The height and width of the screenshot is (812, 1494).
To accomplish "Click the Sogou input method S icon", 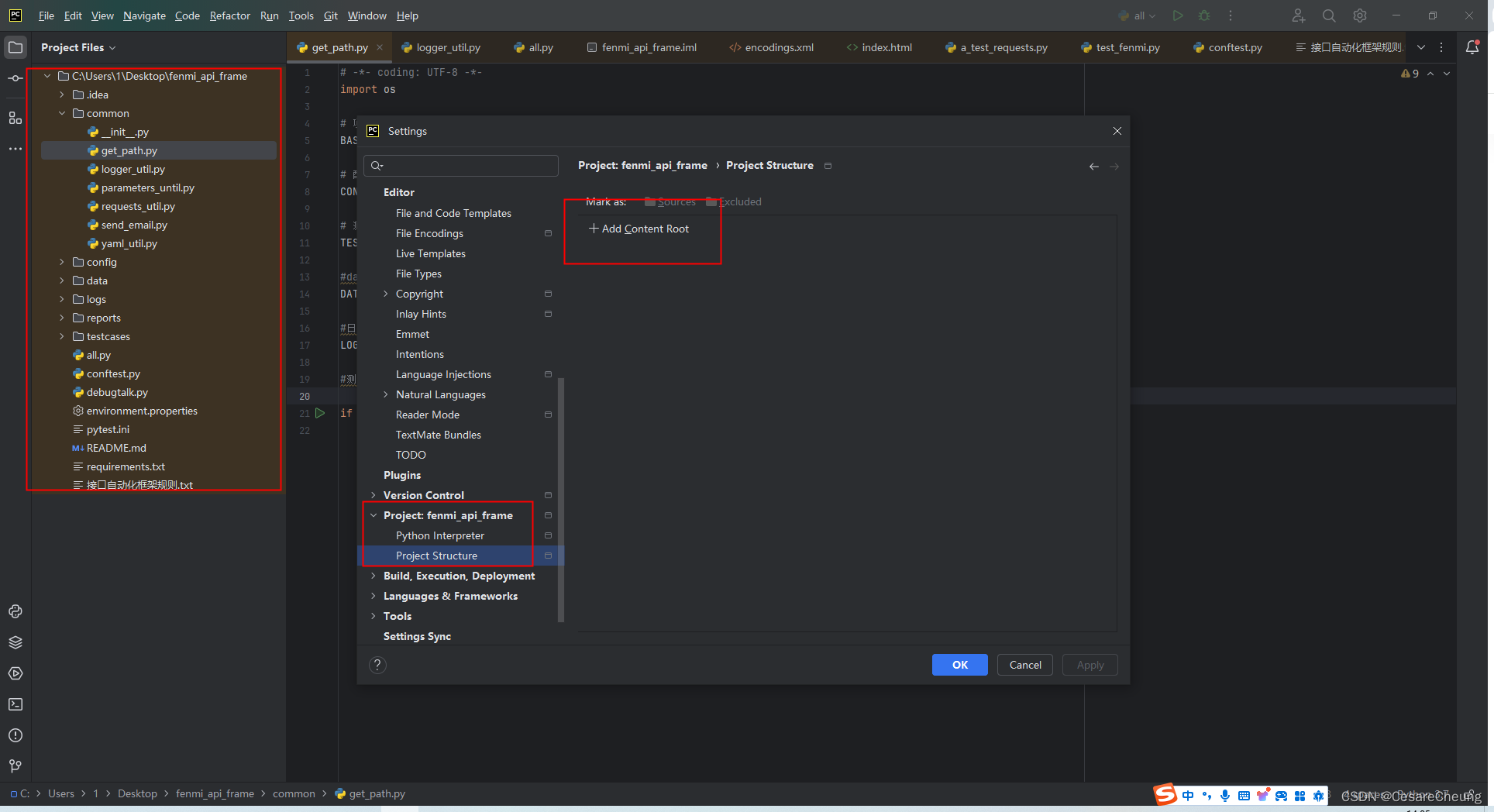I will [1165, 795].
